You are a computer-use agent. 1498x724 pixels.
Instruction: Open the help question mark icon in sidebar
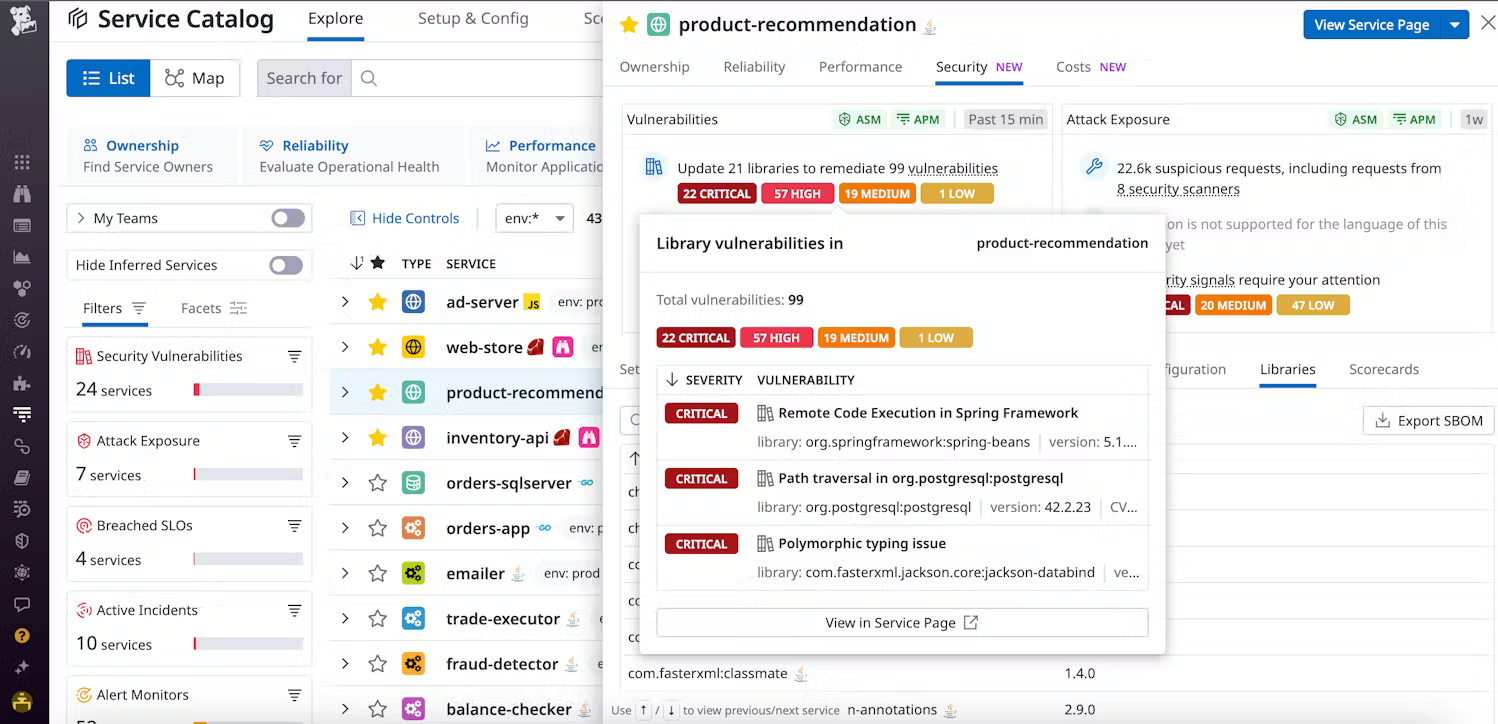[22, 636]
